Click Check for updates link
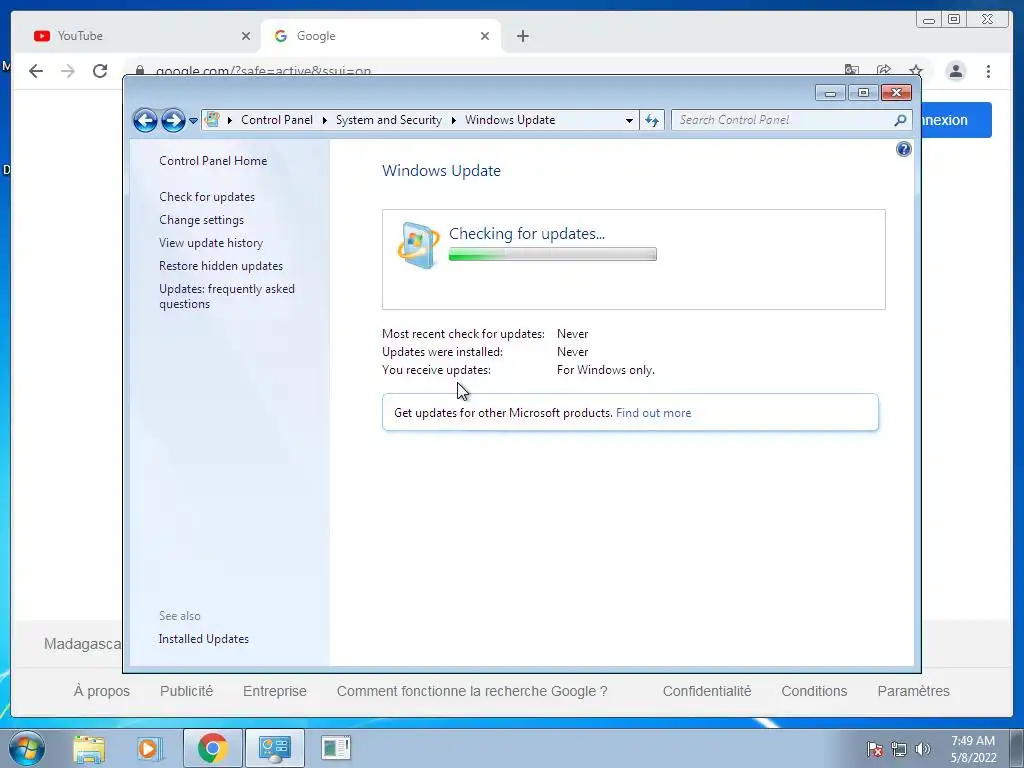Image resolution: width=1024 pixels, height=768 pixels. (207, 197)
